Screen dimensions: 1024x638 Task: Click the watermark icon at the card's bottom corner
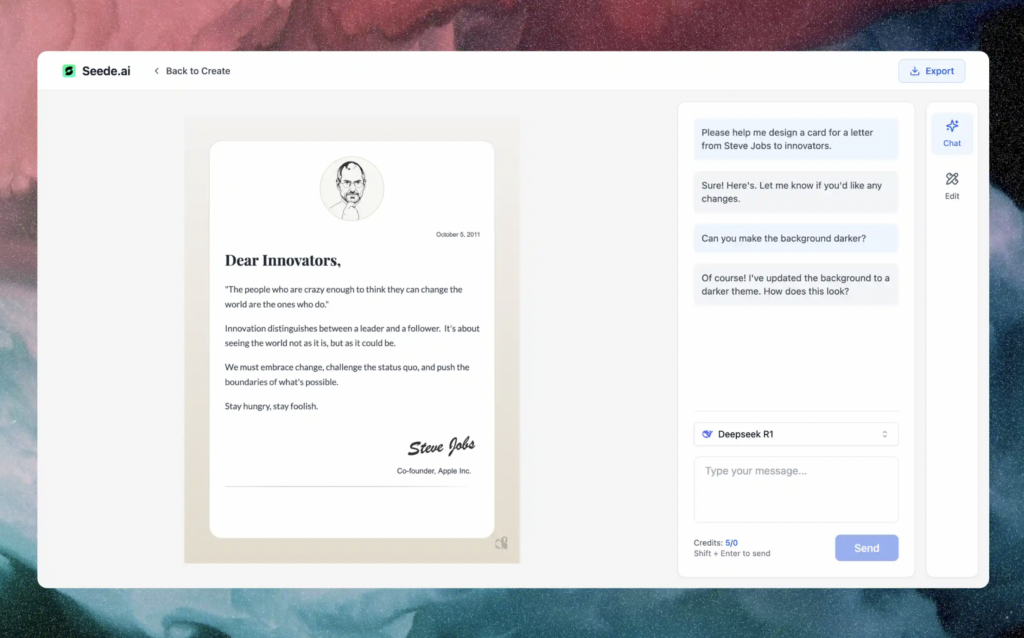[x=501, y=543]
